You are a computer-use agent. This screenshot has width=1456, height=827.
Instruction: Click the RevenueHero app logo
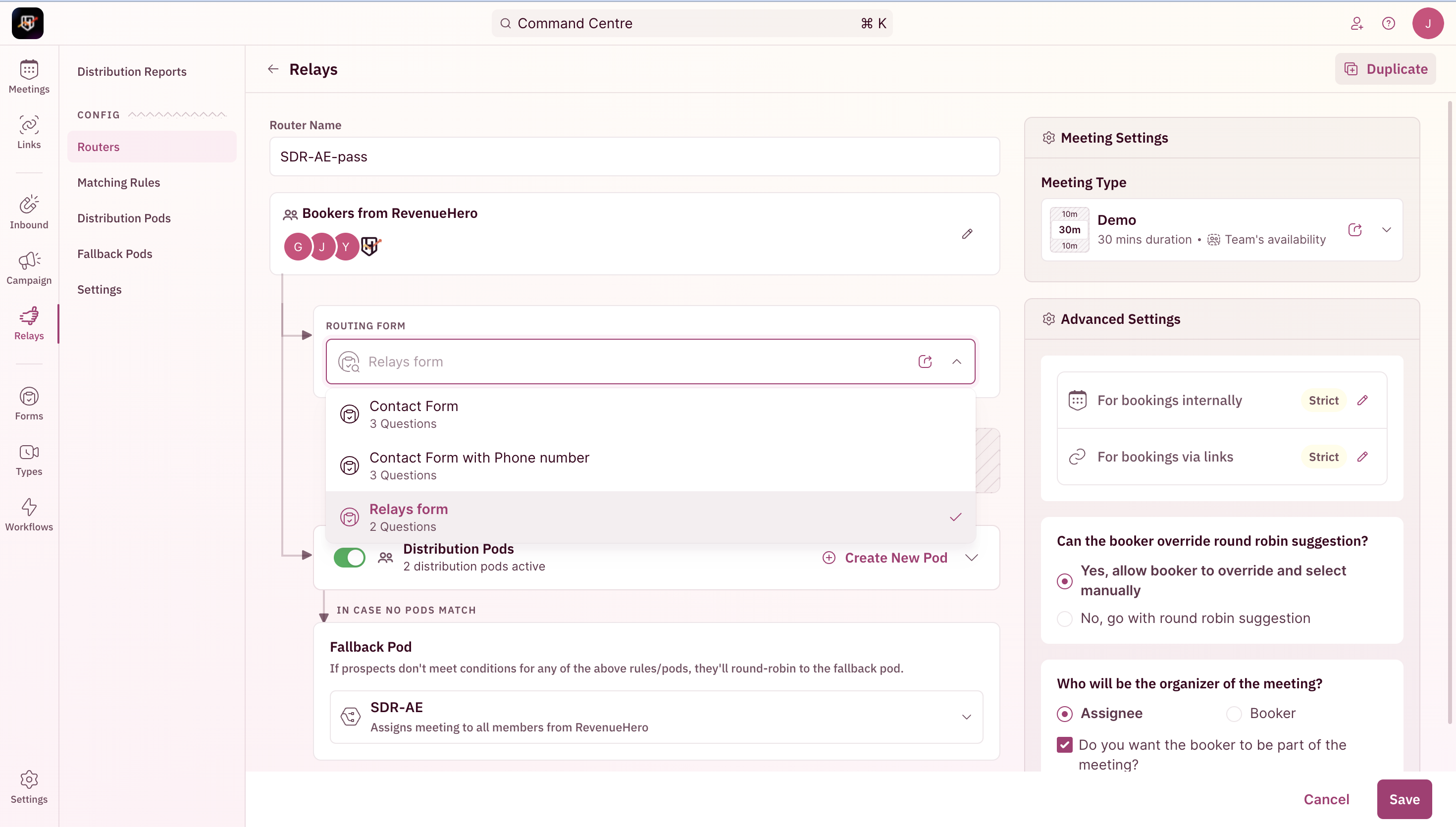28,23
